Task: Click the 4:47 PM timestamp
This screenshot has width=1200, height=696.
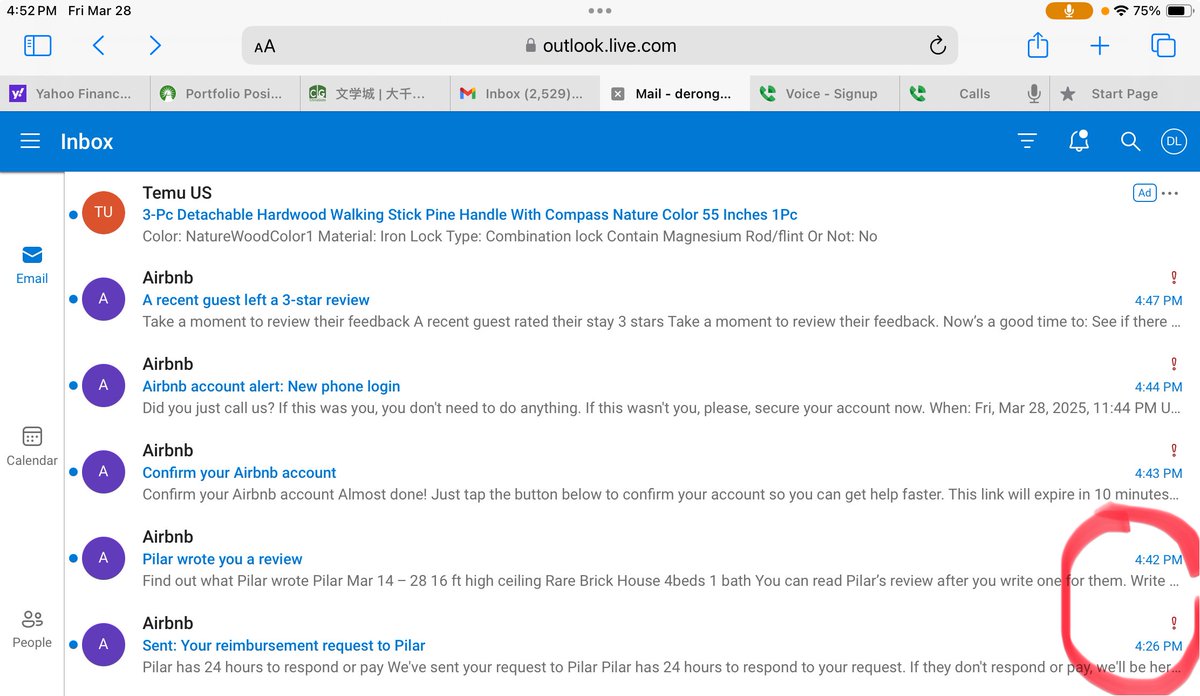Action: click(1158, 300)
